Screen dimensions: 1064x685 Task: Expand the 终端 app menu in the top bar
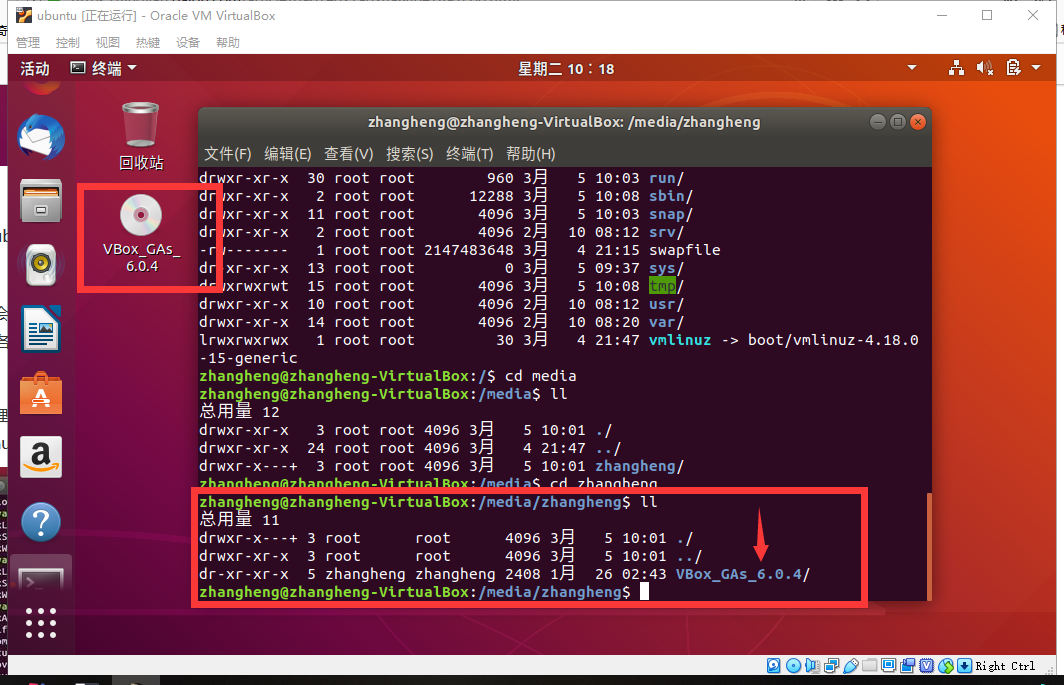pos(104,68)
